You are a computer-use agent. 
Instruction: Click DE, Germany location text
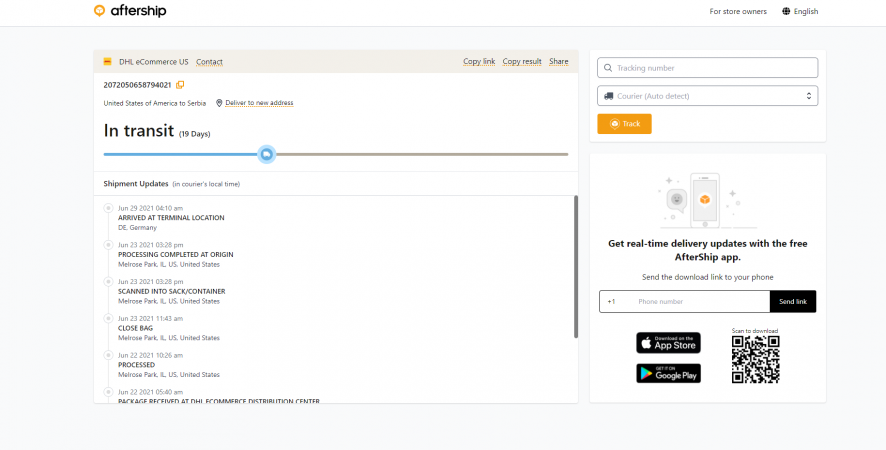[x=137, y=228]
